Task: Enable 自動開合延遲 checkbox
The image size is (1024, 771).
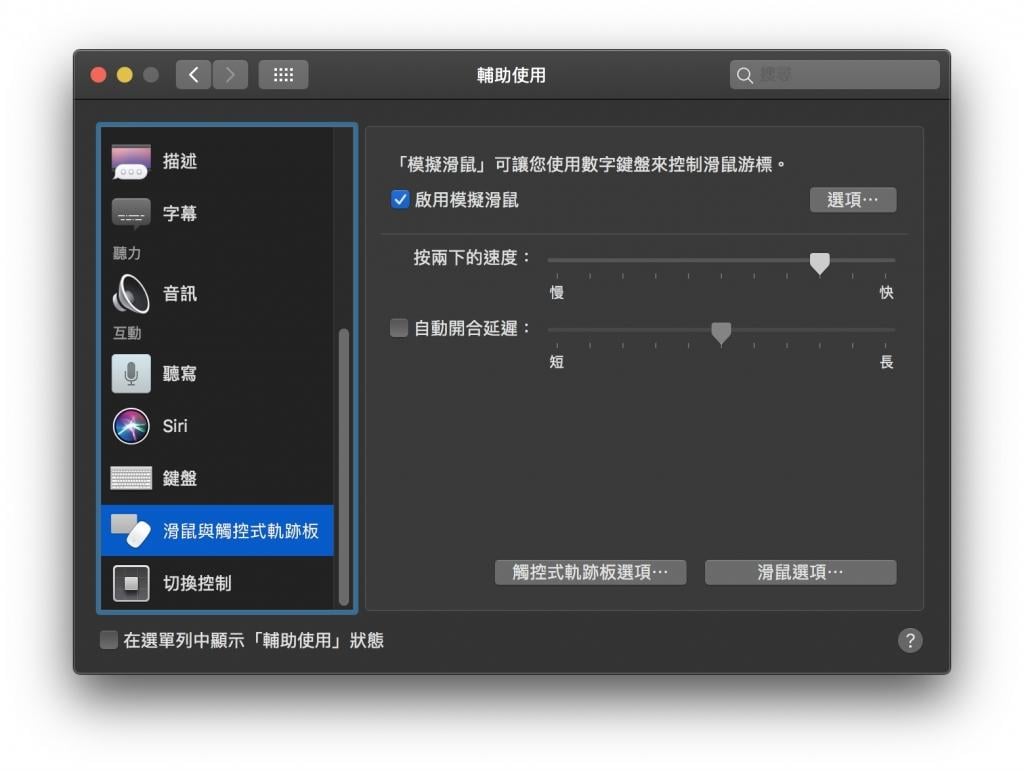Action: [x=398, y=328]
